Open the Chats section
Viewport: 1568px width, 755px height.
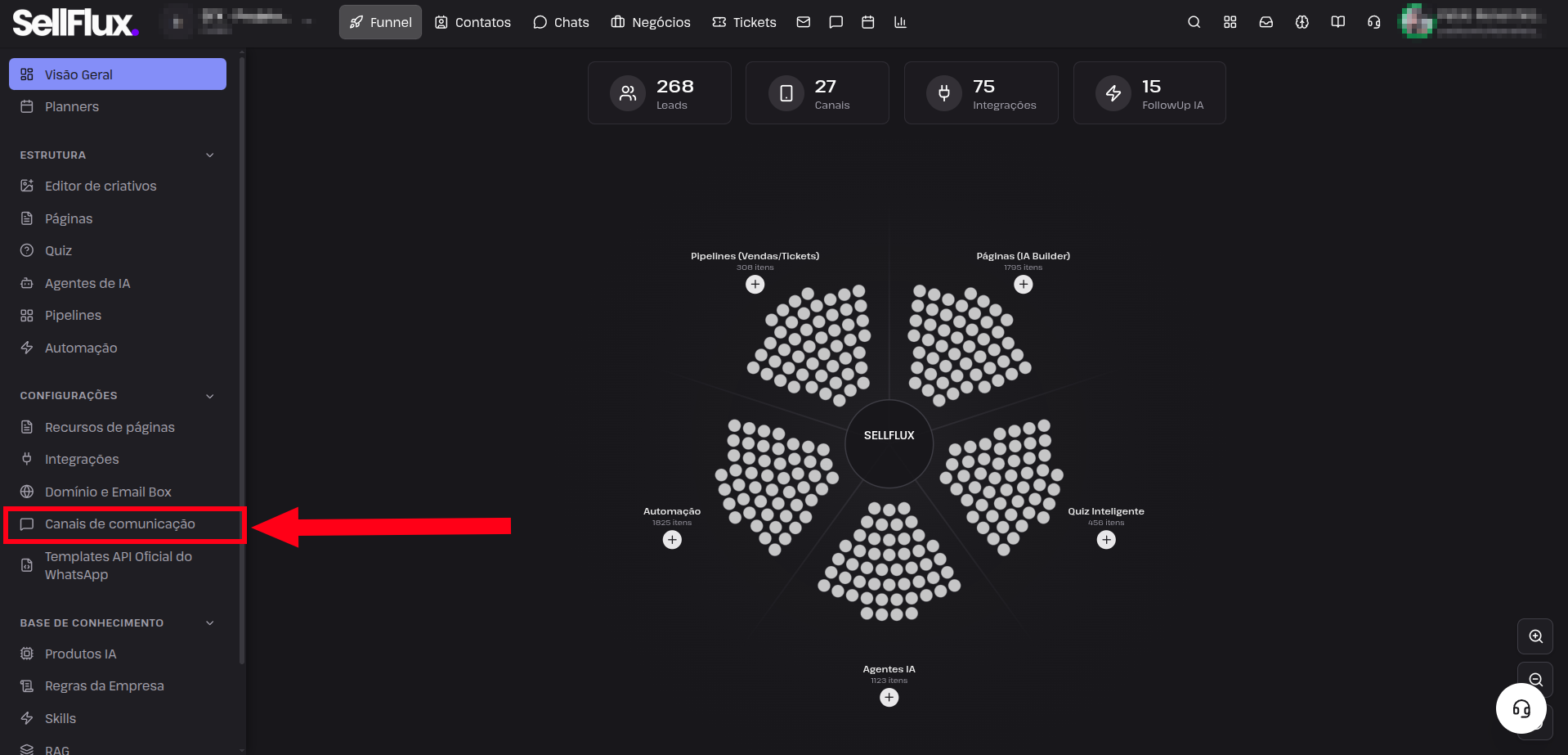(x=561, y=22)
